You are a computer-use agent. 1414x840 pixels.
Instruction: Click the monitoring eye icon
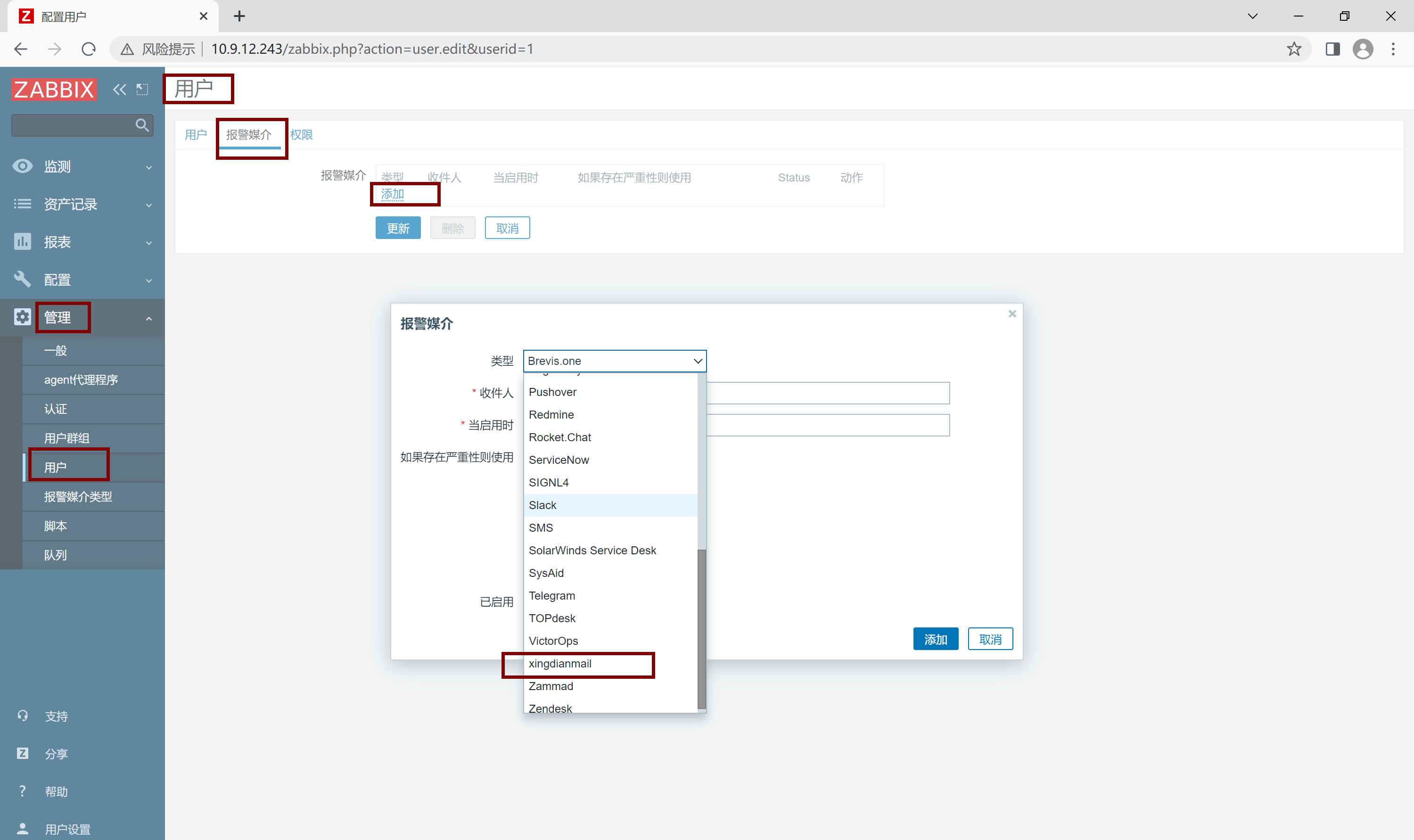[x=23, y=166]
